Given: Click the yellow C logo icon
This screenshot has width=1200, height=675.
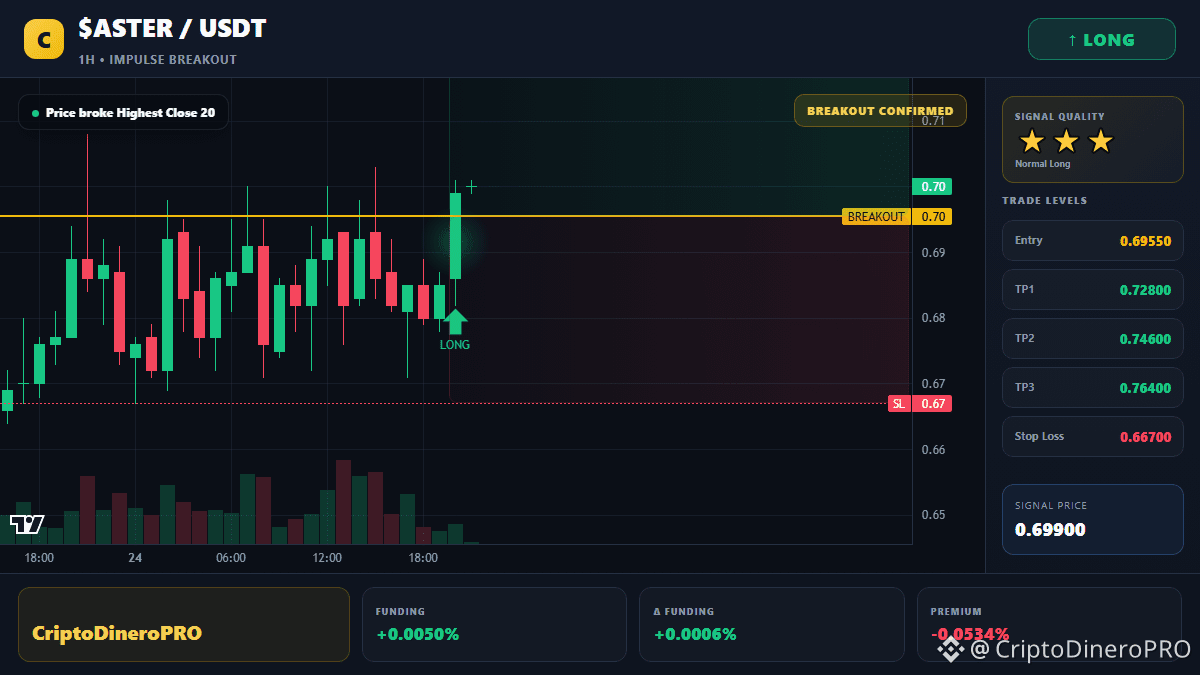Looking at the screenshot, I should point(43,39).
